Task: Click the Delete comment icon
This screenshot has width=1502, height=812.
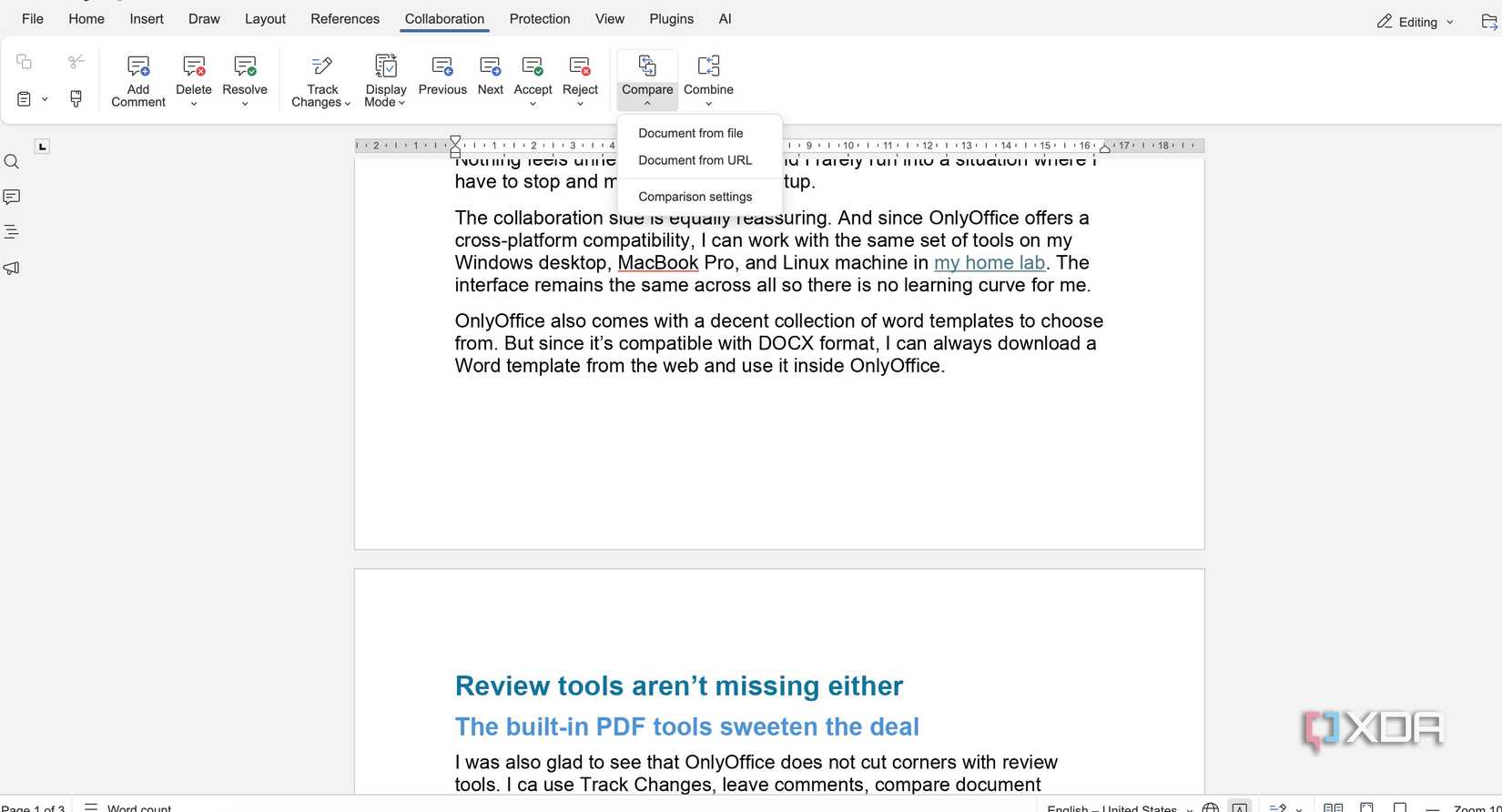Action: 194,66
